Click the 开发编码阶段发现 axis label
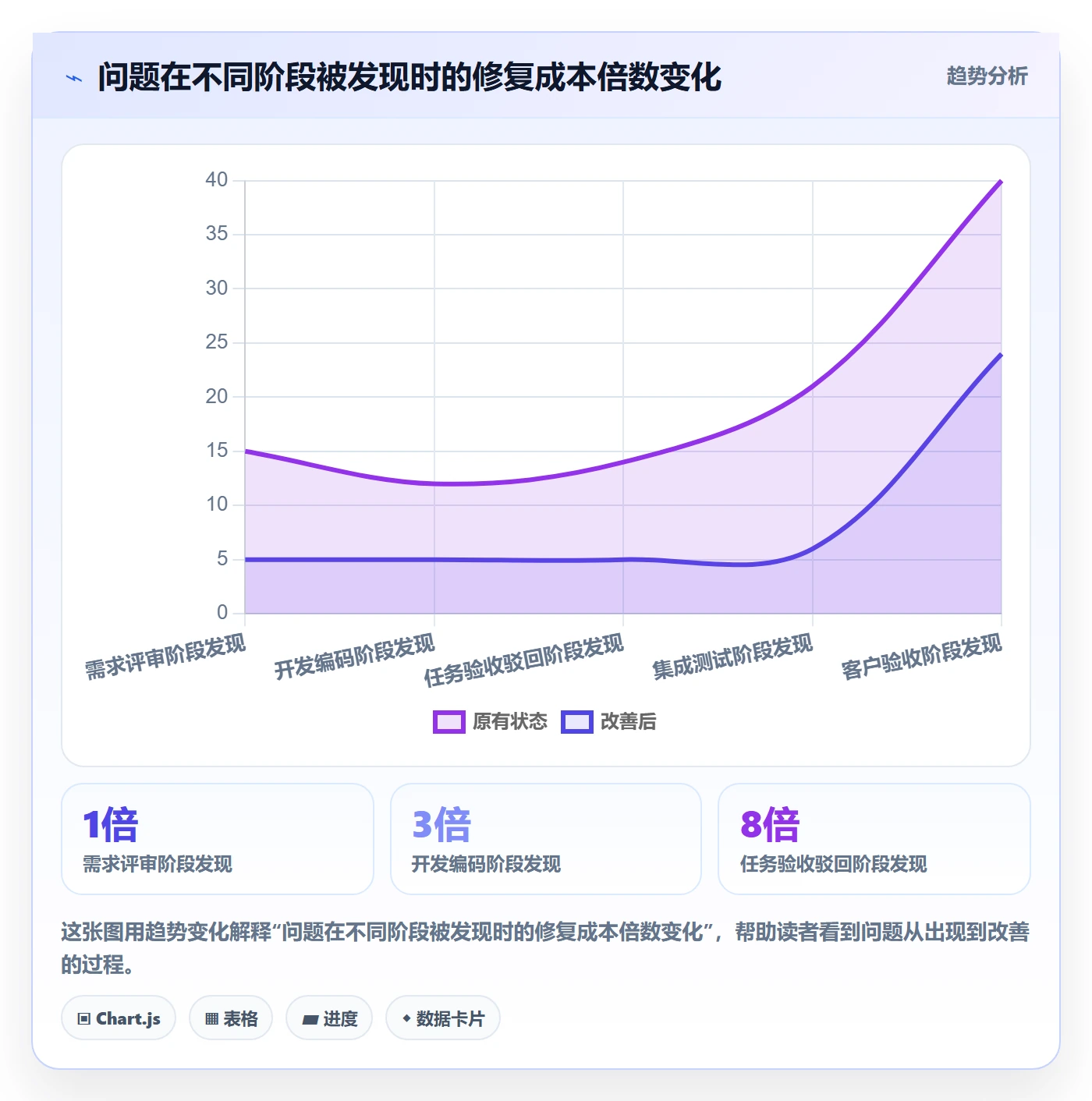The height and width of the screenshot is (1101, 1092). (x=355, y=657)
